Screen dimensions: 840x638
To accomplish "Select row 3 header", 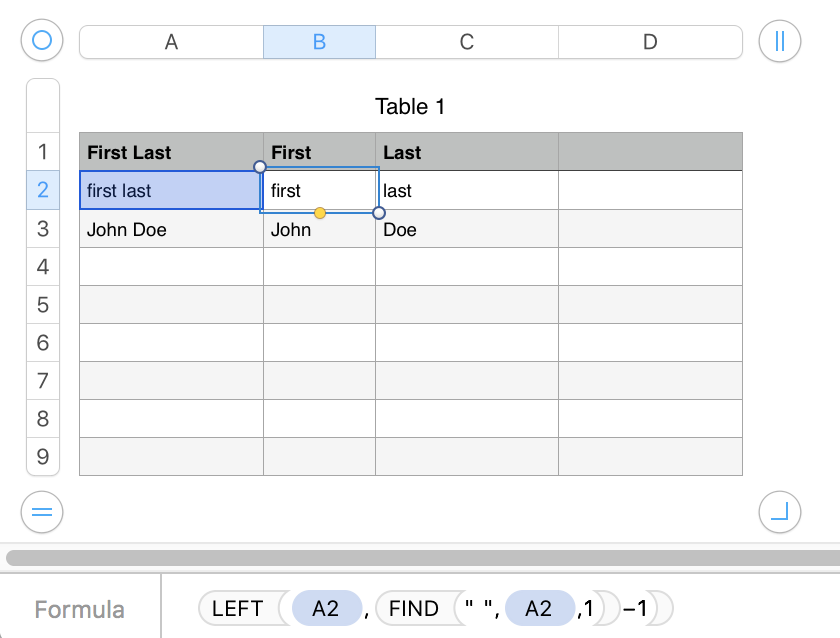I will click(43, 229).
